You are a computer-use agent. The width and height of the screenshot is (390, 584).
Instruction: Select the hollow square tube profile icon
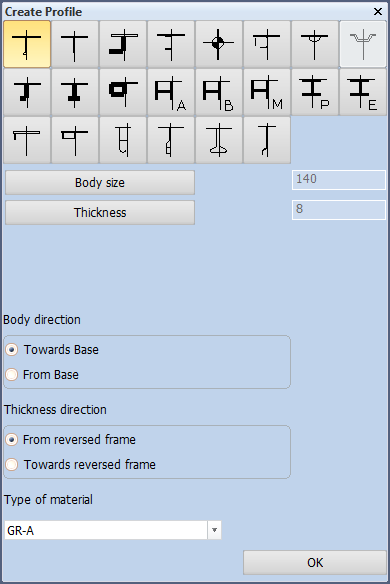tap(123, 92)
